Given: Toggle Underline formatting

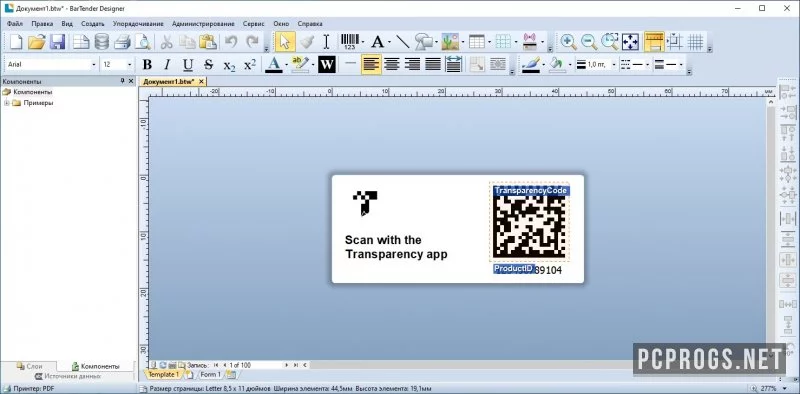Looking at the screenshot, I should click(188, 65).
